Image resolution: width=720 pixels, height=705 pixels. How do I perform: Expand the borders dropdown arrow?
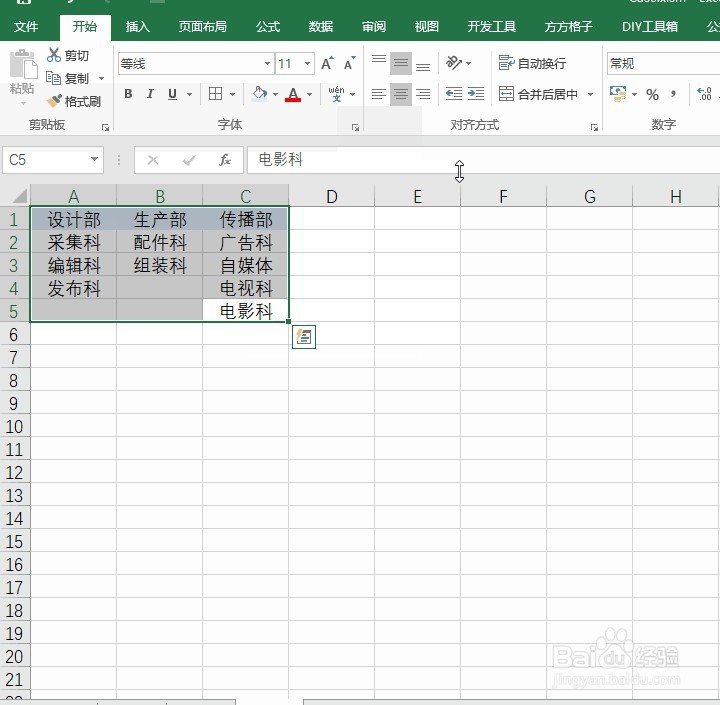click(232, 94)
